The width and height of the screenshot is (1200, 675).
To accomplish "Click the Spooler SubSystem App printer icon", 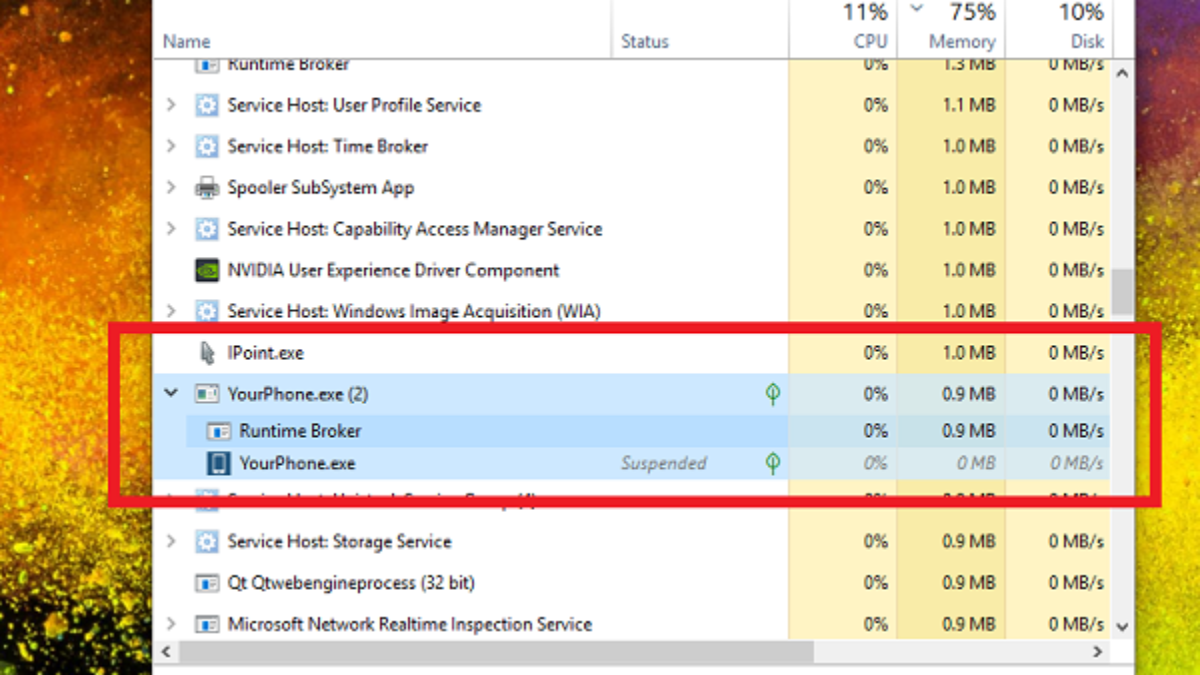I will (207, 188).
